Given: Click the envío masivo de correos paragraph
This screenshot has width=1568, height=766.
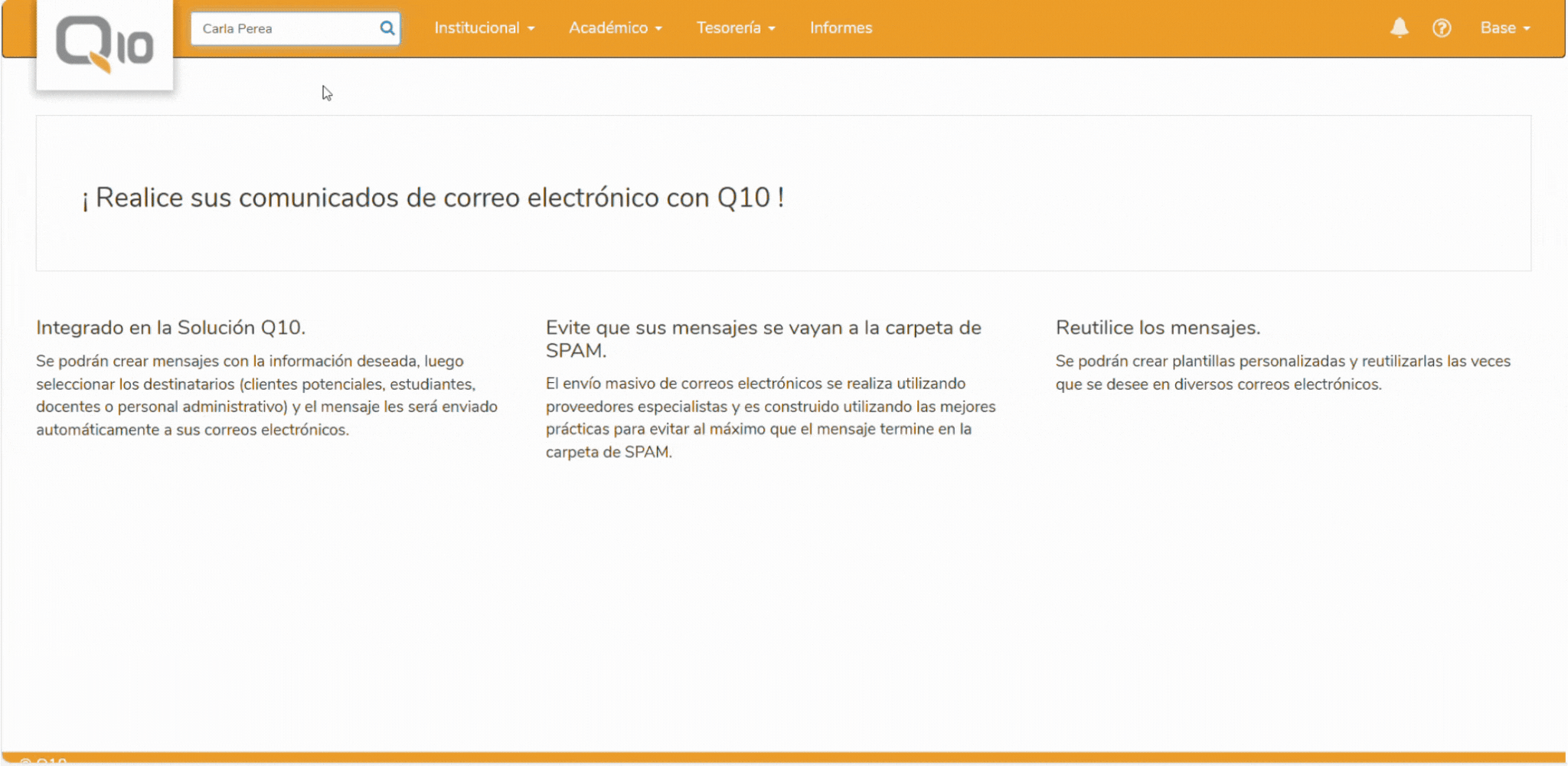Looking at the screenshot, I should pyautogui.click(x=769, y=417).
